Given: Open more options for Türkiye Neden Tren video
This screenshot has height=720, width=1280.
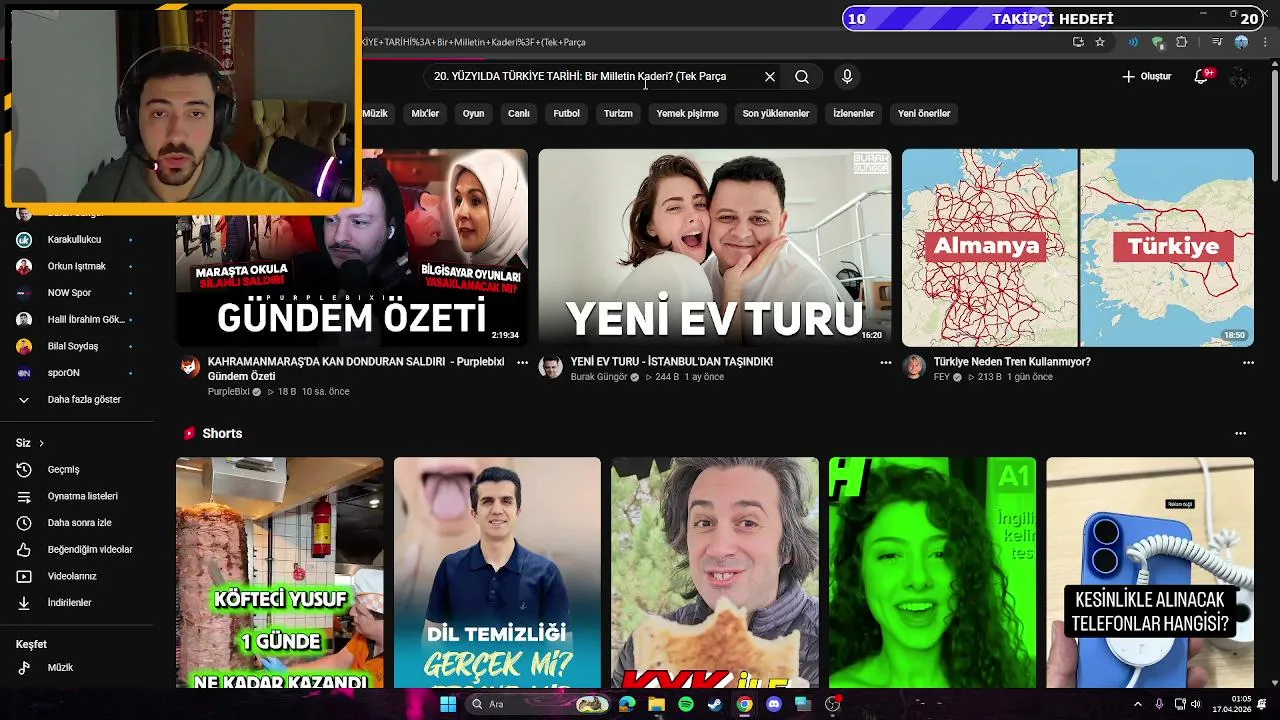Looking at the screenshot, I should click(1248, 363).
